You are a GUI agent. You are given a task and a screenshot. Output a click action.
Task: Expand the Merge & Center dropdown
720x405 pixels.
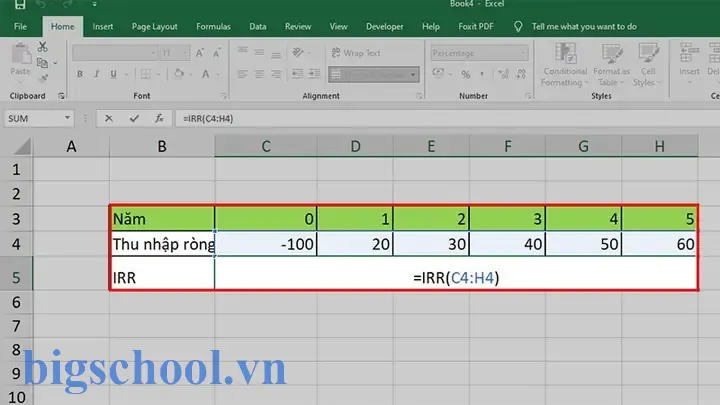point(413,74)
